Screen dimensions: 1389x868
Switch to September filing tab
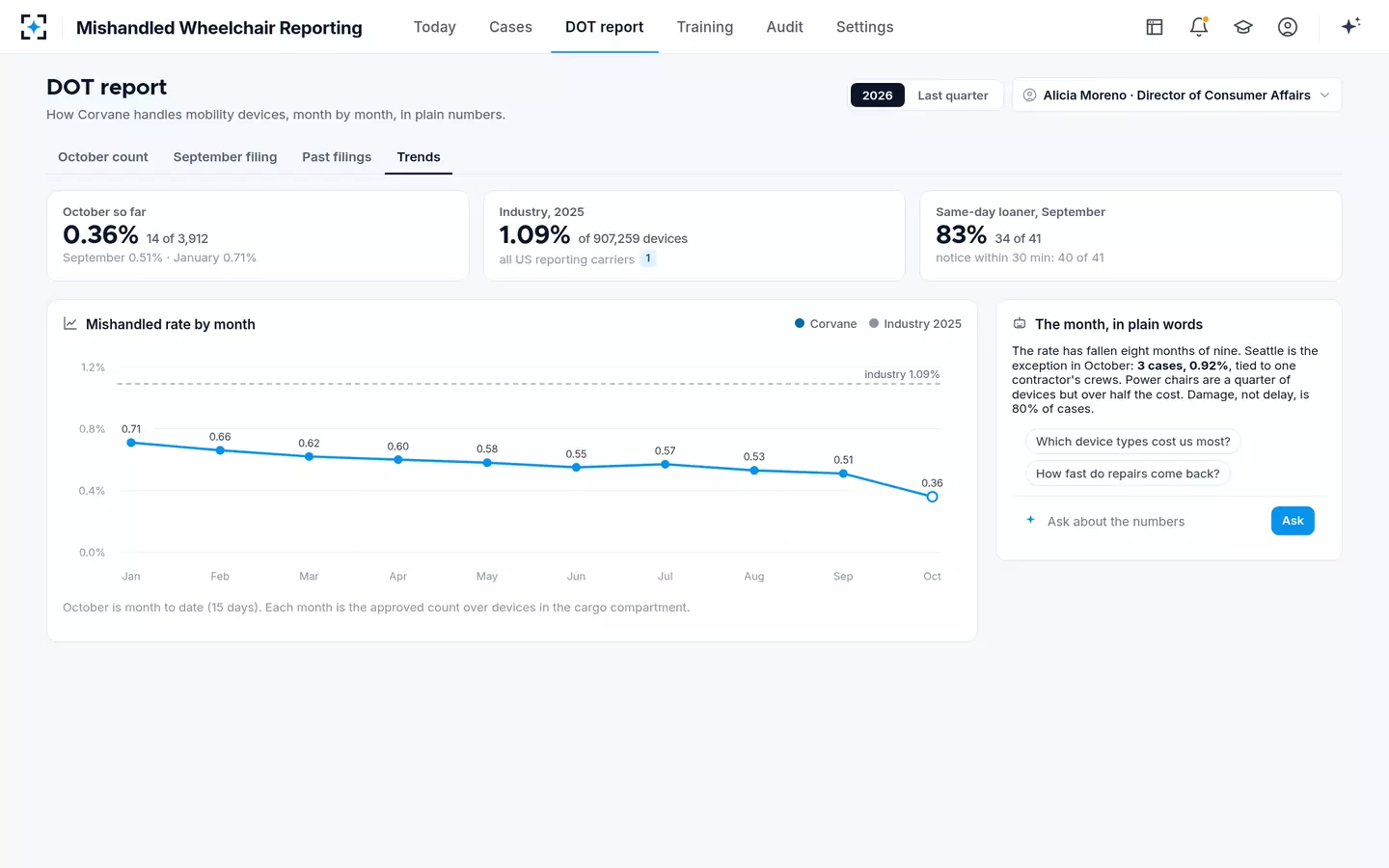pyautogui.click(x=225, y=157)
